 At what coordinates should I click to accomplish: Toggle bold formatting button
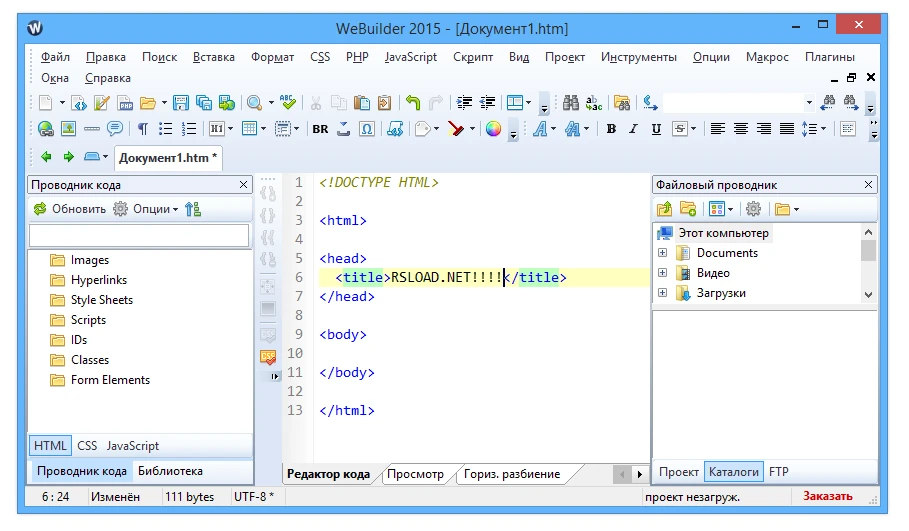tap(610, 129)
